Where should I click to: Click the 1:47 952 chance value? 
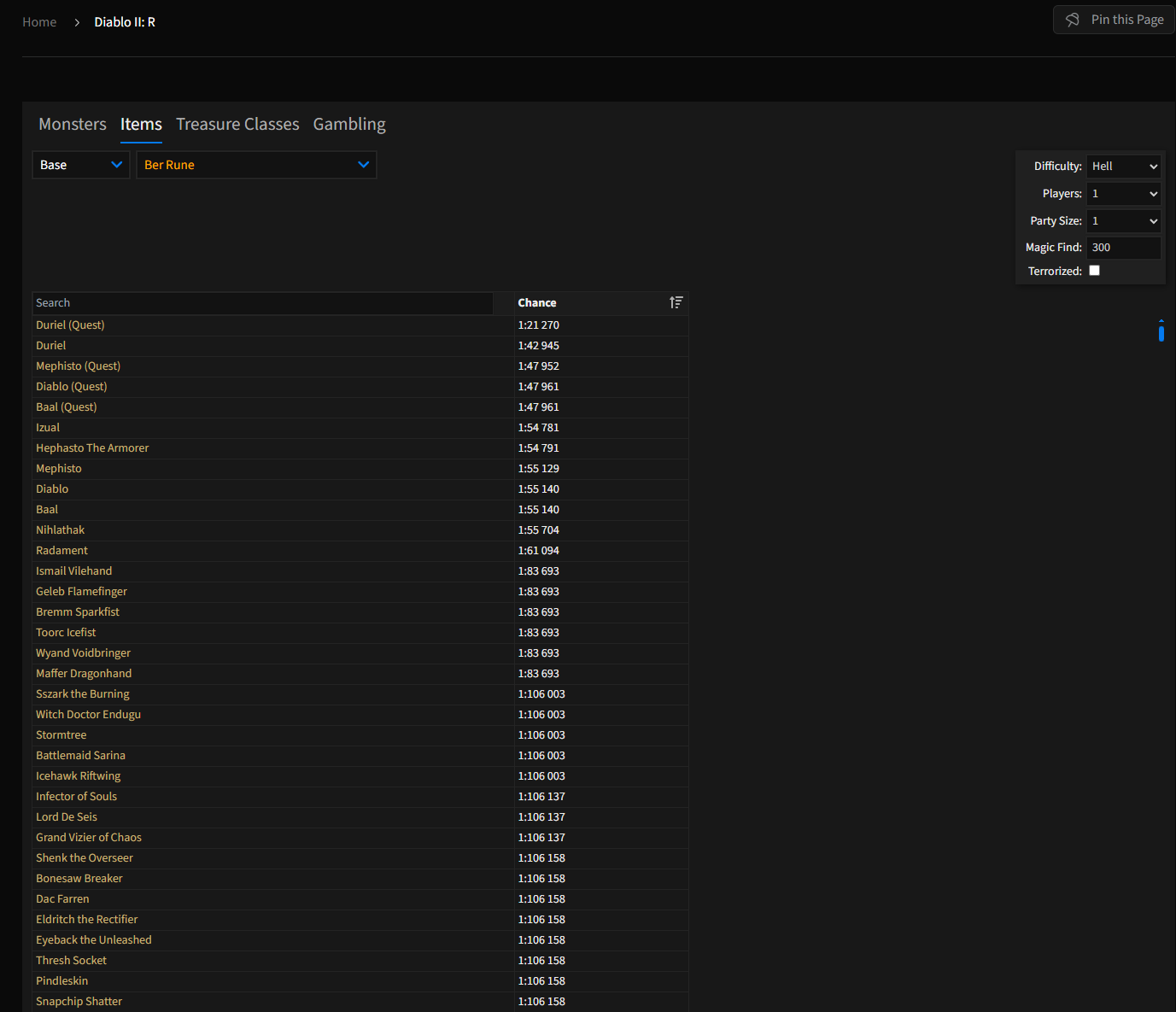pyautogui.click(x=538, y=366)
